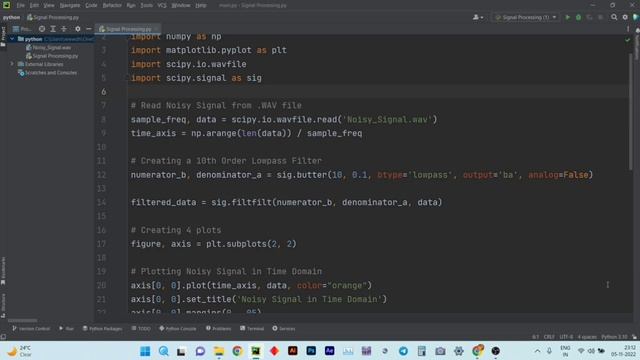Click the PyCharm icon in the taskbar
Viewport: 640px width, 360px height.
point(256,351)
